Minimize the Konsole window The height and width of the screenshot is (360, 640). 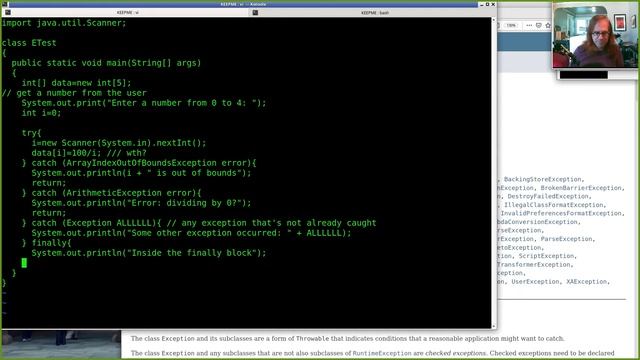(x=482, y=4)
